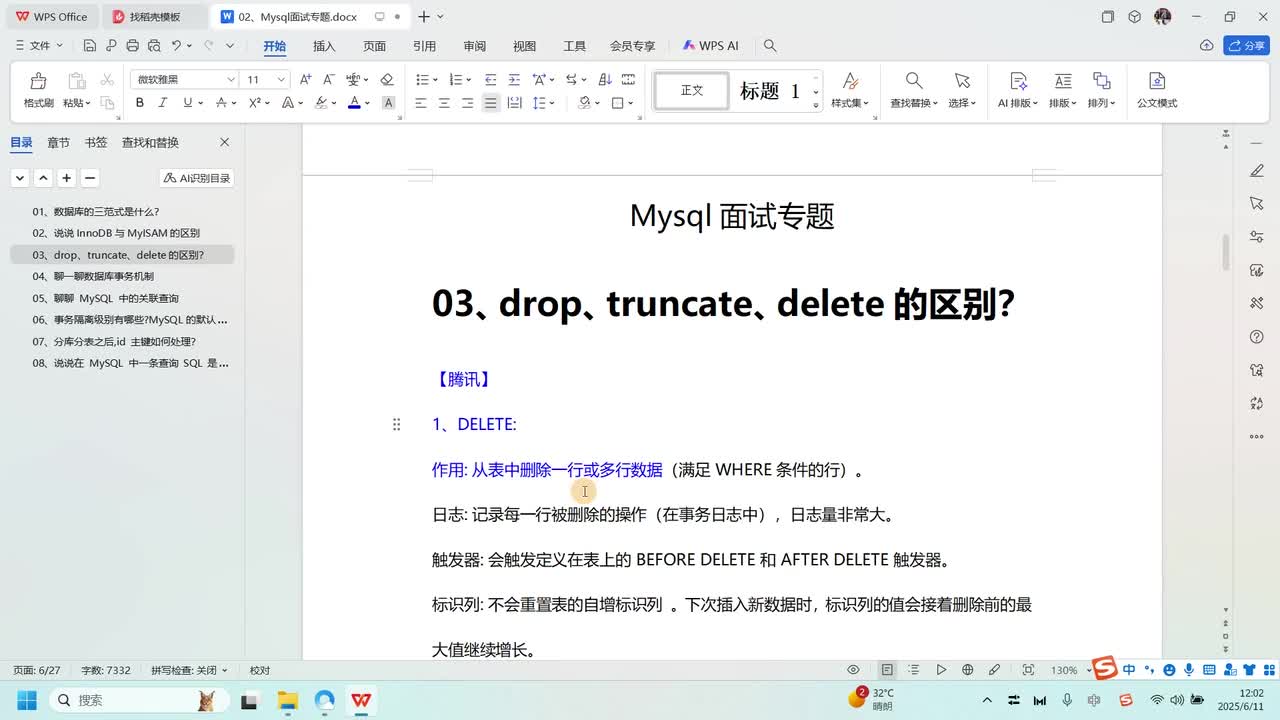
Task: Click the increase font size icon
Action: pos(306,80)
